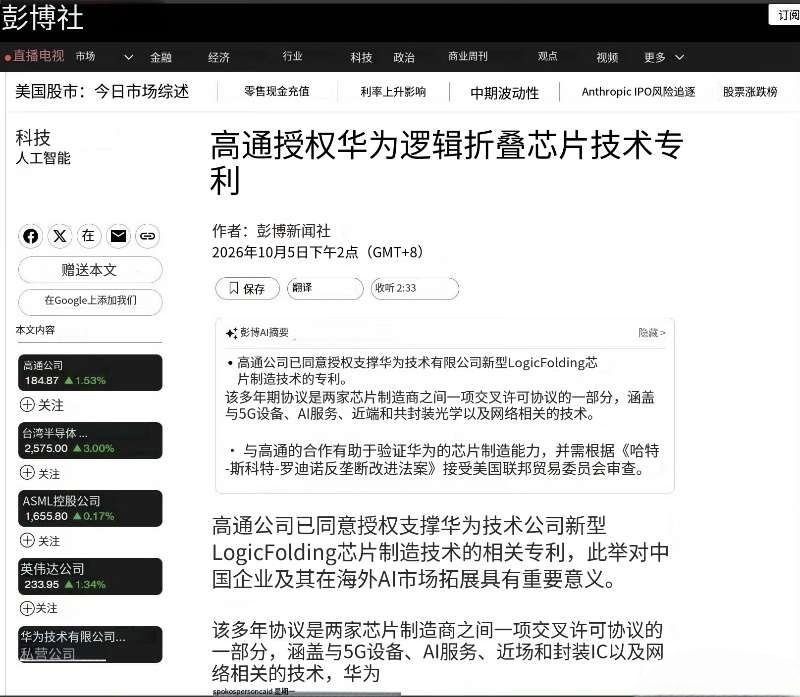Copy article link icon
This screenshot has height=697, width=800.
coord(147,236)
